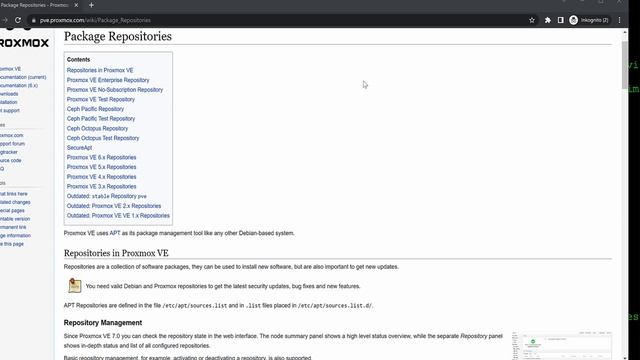Reload the page with the refresh icon
This screenshot has width=640, height=360.
tap(18, 20)
